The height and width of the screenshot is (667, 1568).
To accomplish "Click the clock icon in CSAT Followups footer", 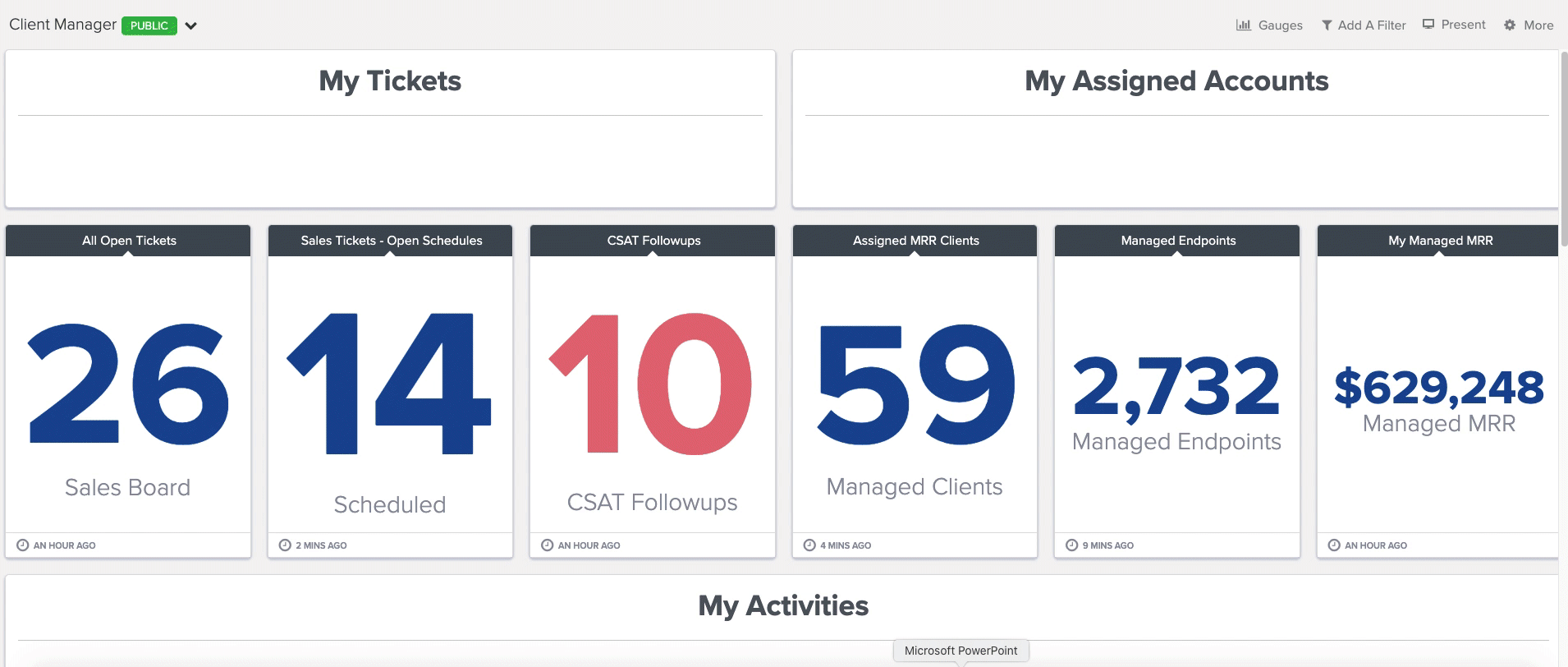I will pyautogui.click(x=548, y=545).
